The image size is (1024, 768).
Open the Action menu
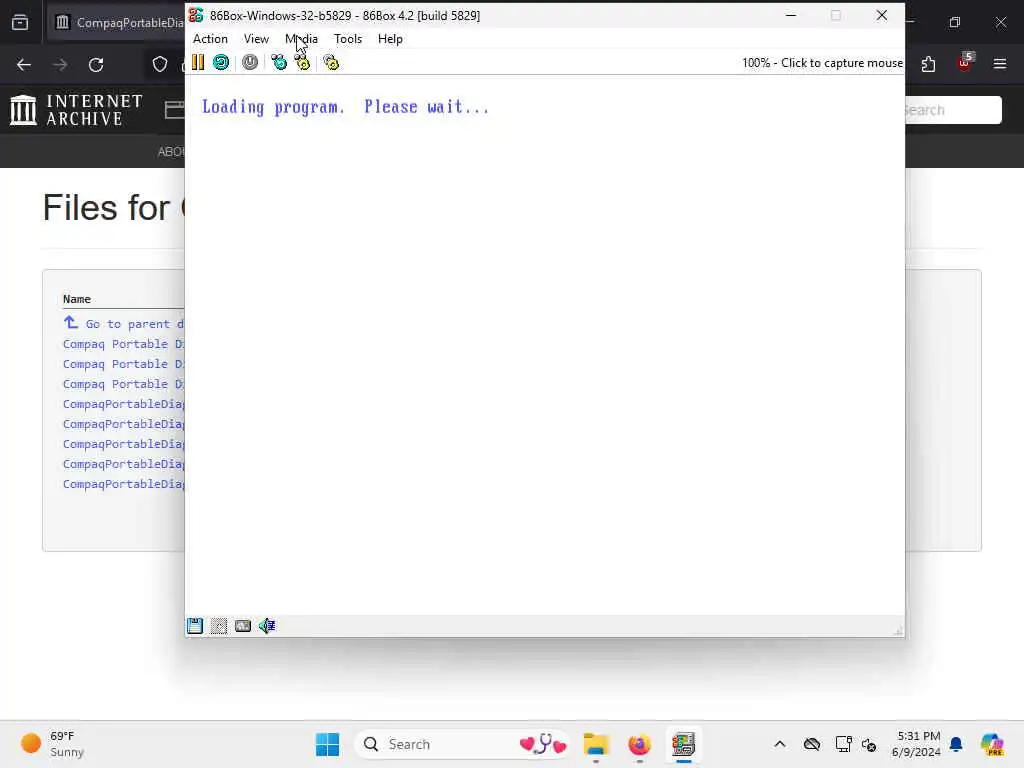tap(210, 39)
